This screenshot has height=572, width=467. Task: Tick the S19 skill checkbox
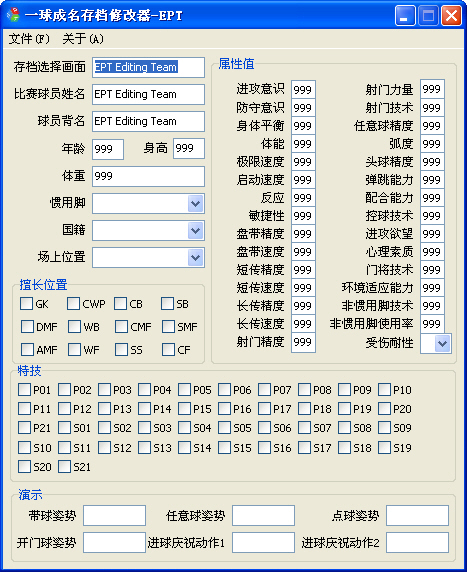[x=384, y=447]
